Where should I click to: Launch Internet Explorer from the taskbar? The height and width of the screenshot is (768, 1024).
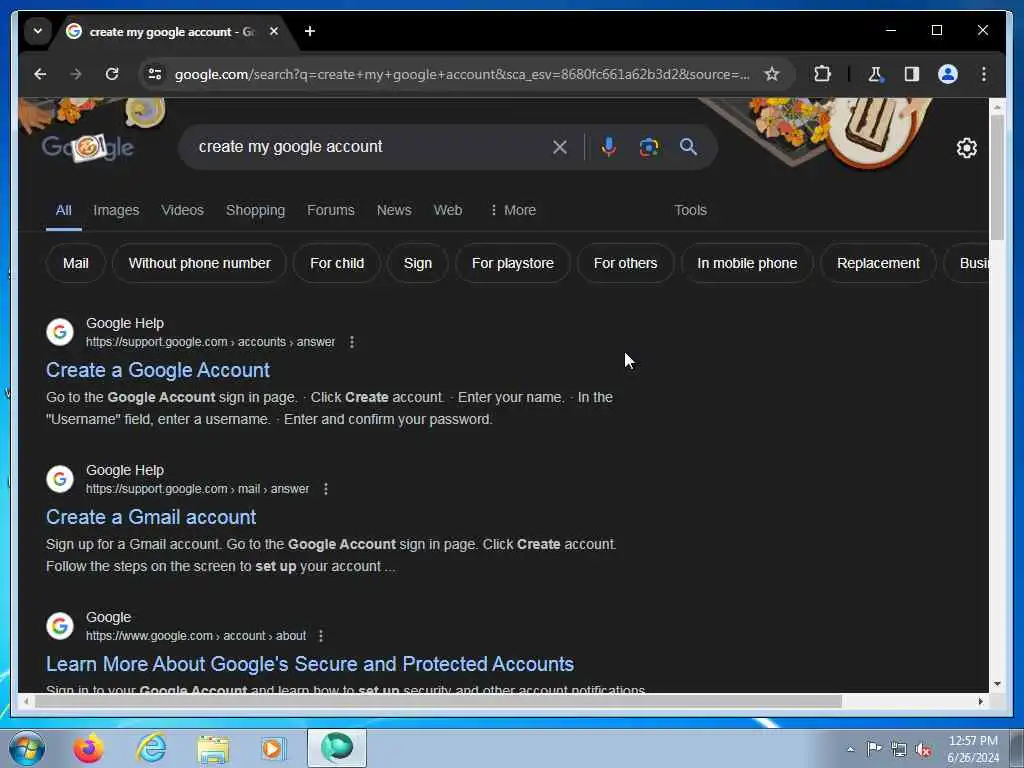[x=151, y=748]
